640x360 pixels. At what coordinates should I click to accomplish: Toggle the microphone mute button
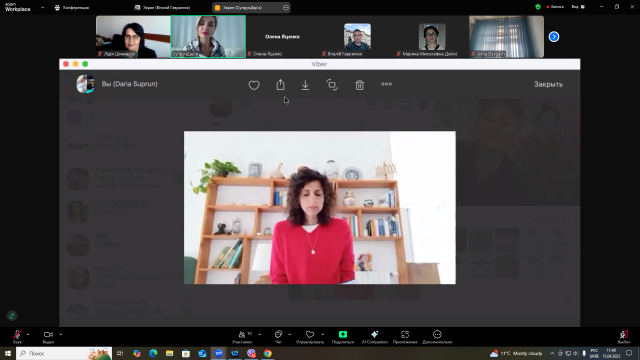click(17, 337)
